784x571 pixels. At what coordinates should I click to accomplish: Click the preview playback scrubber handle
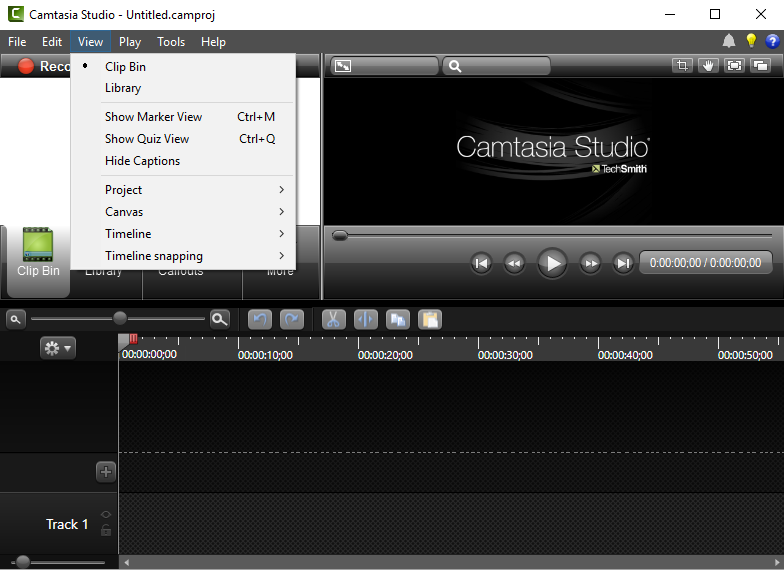tap(340, 235)
